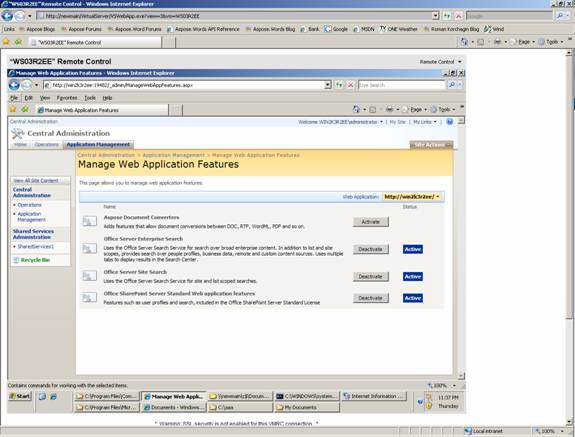Click the inner page vertical scrollbar
This screenshot has height=437, width=575.
point(461,249)
